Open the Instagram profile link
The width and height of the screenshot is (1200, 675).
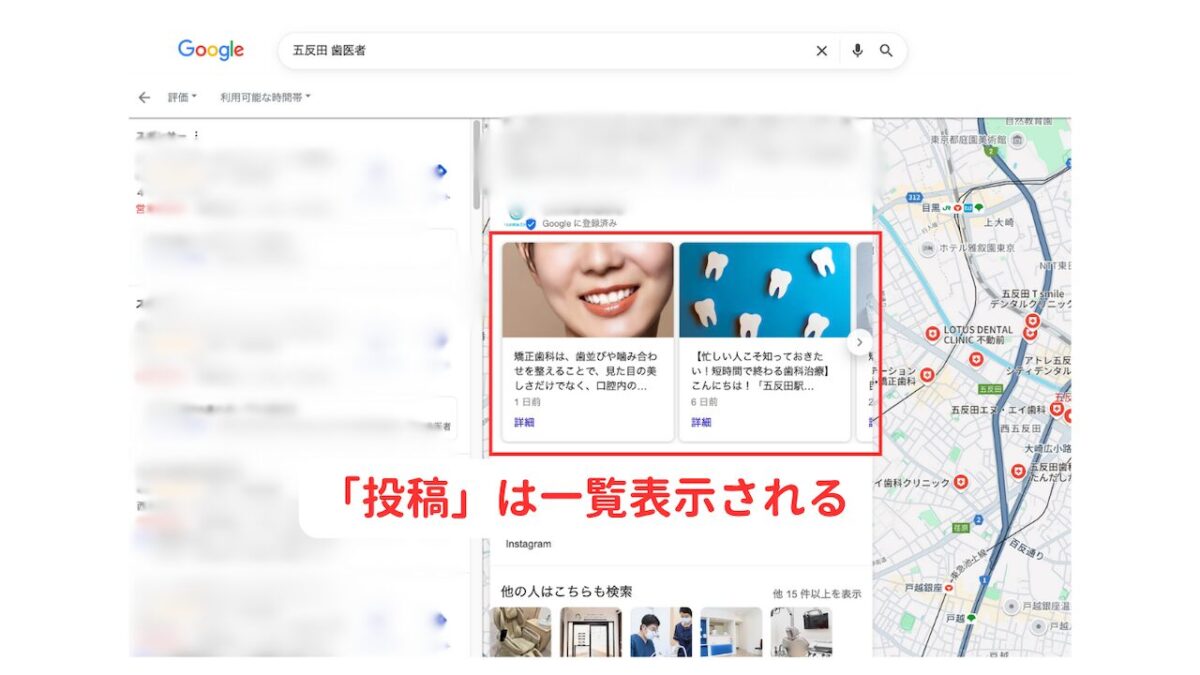(x=528, y=544)
